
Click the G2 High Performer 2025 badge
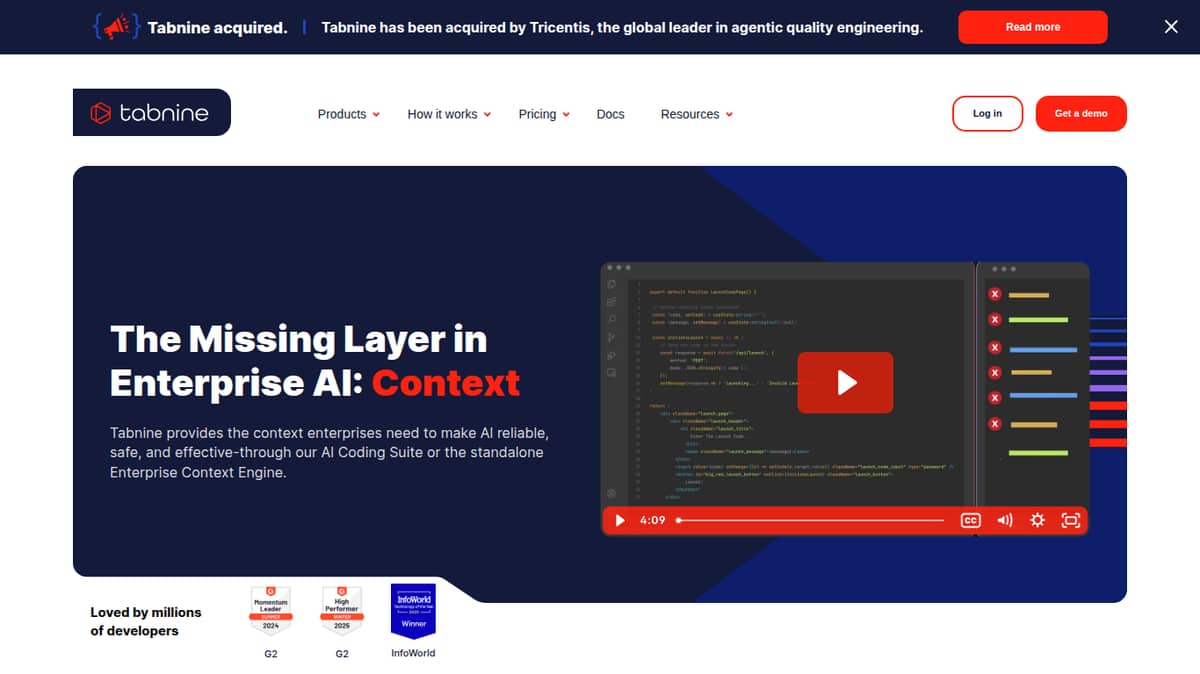point(342,611)
